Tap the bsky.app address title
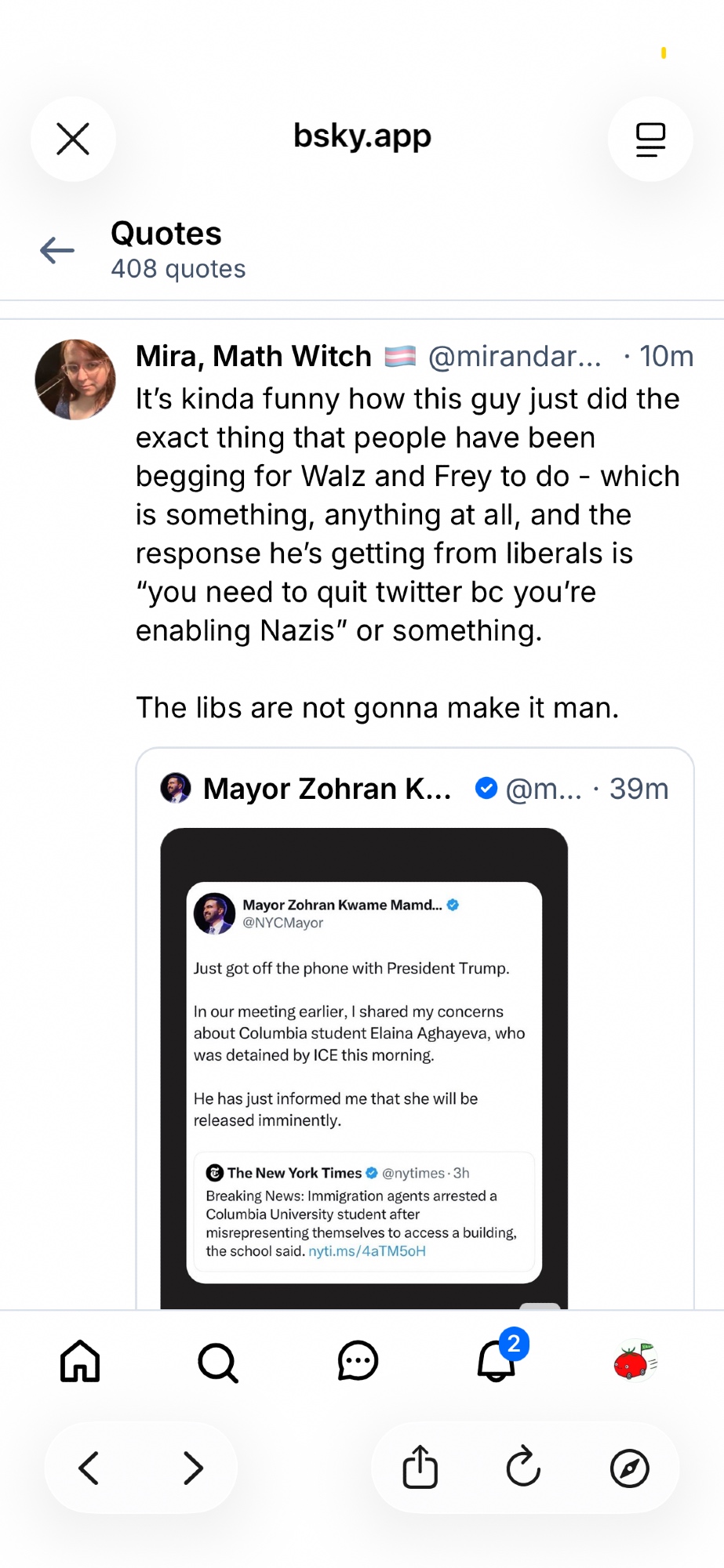 pos(362,136)
